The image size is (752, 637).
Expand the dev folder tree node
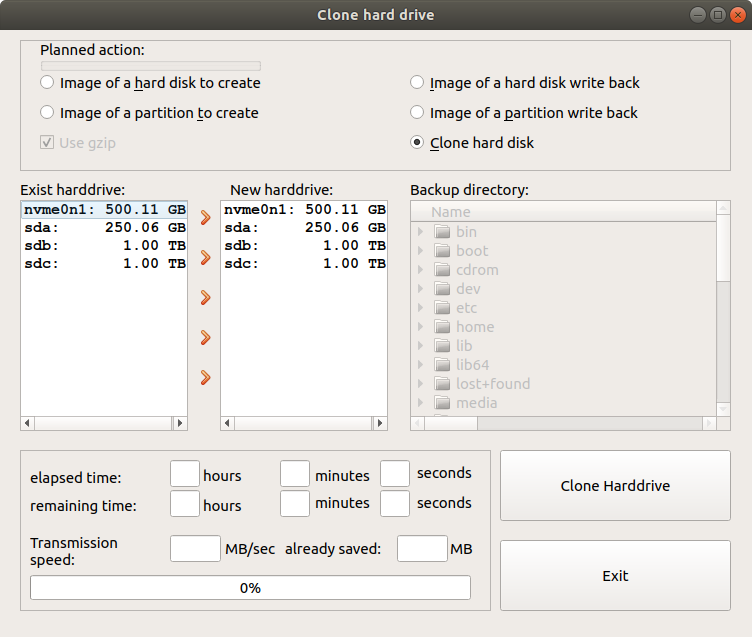[421, 288]
